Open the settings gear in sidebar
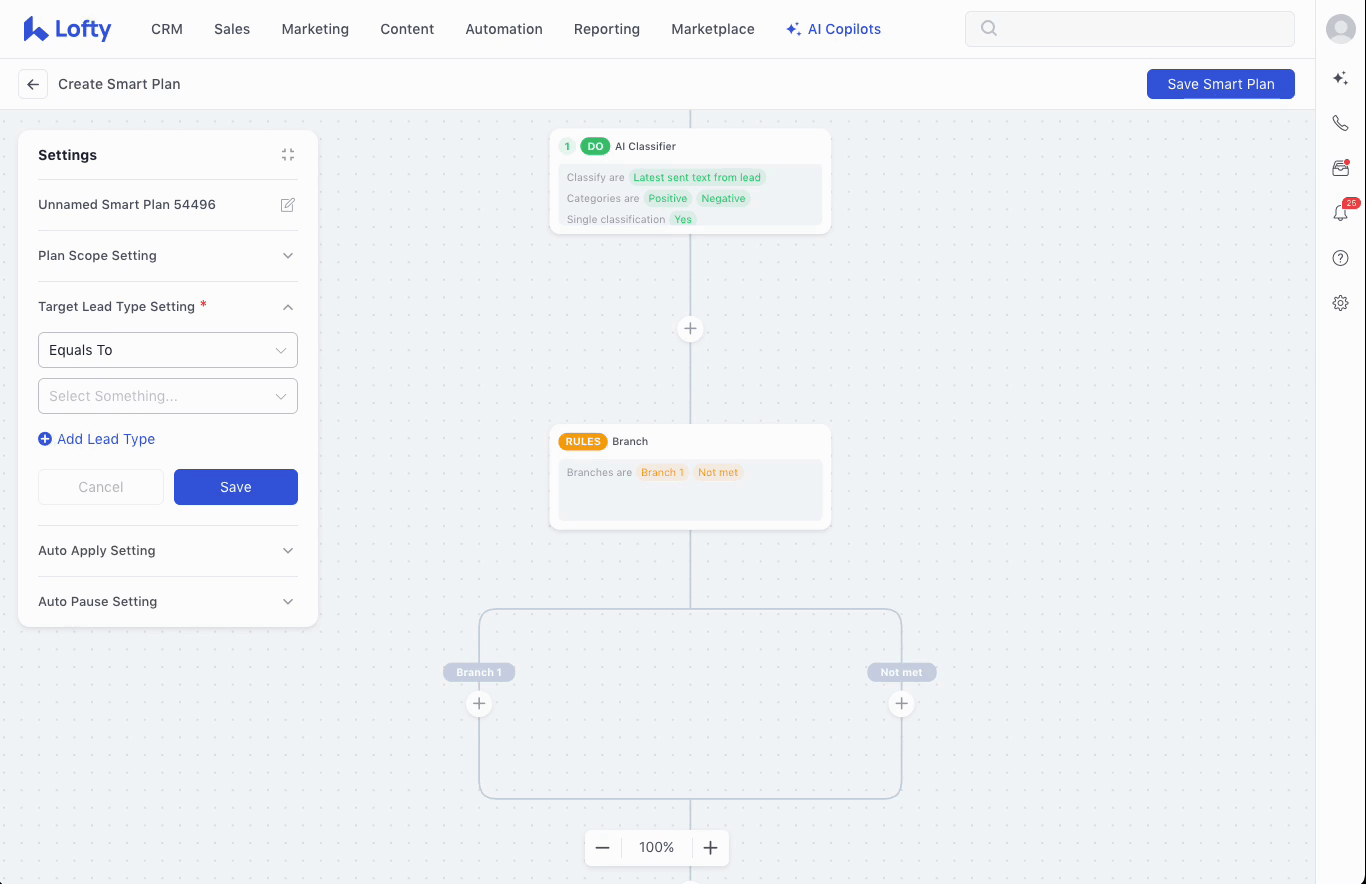1366x884 pixels. tap(1340, 303)
